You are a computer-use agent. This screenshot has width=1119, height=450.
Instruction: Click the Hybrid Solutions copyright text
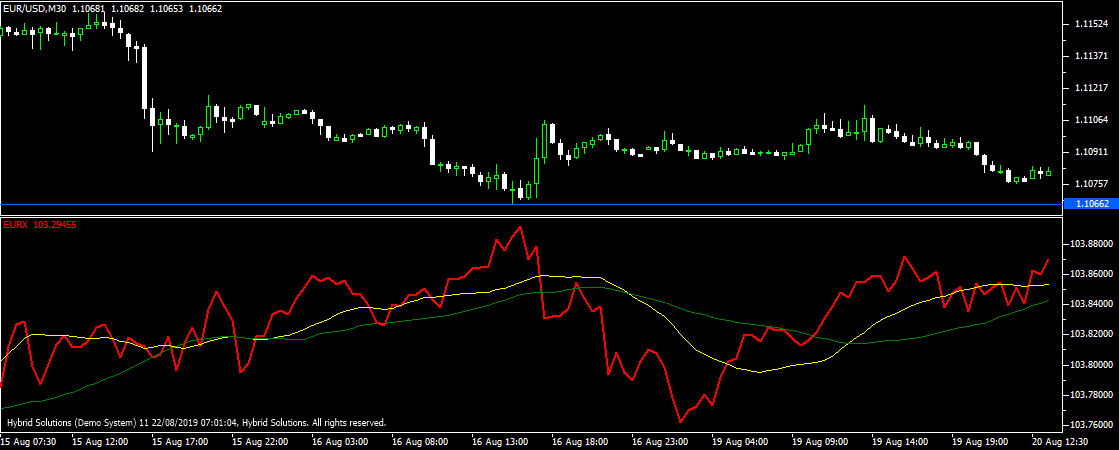pyautogui.click(x=196, y=422)
